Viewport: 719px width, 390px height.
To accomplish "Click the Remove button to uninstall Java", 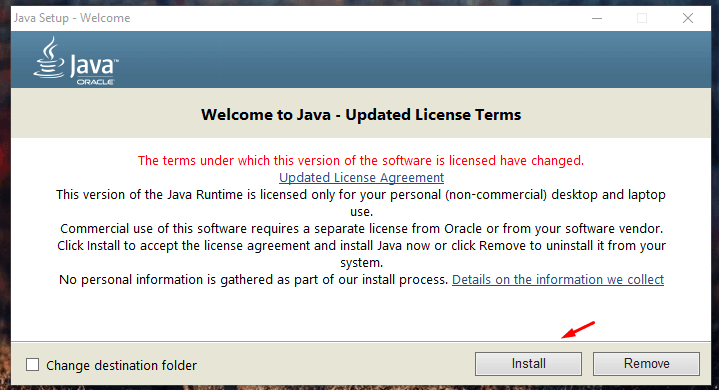I will (647, 364).
